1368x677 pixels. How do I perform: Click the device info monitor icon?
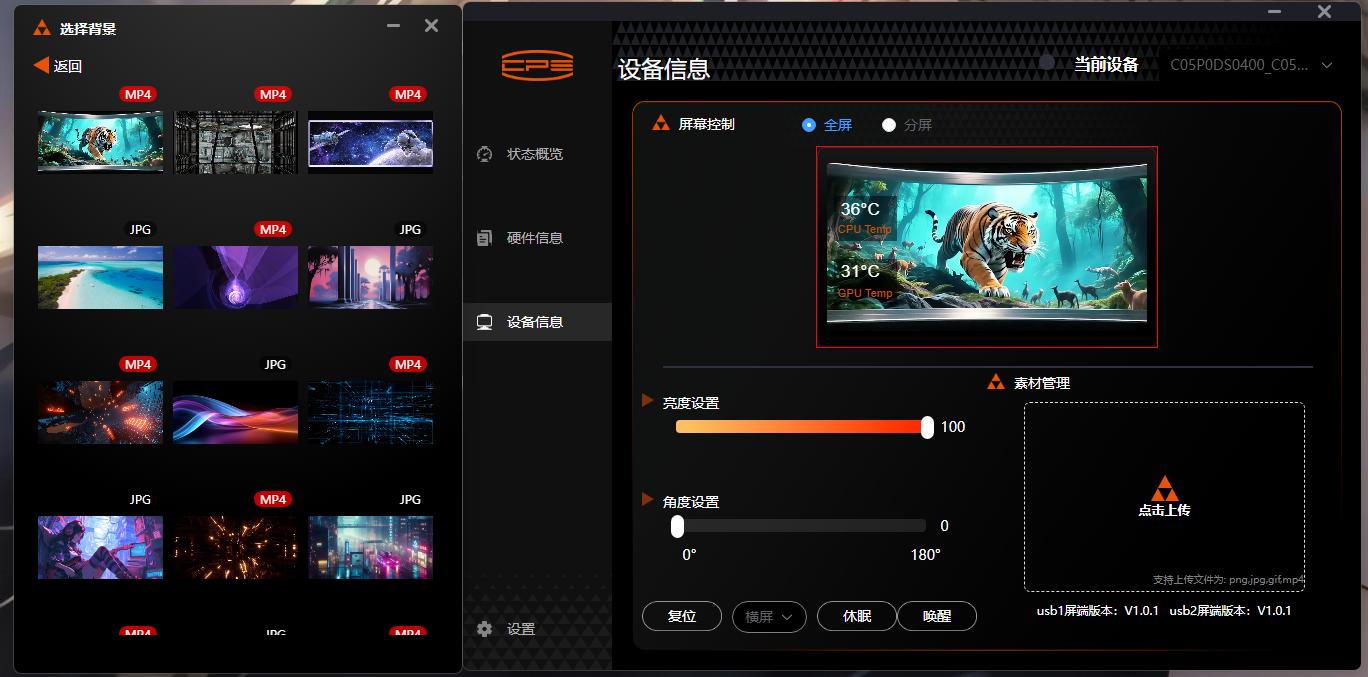[485, 322]
